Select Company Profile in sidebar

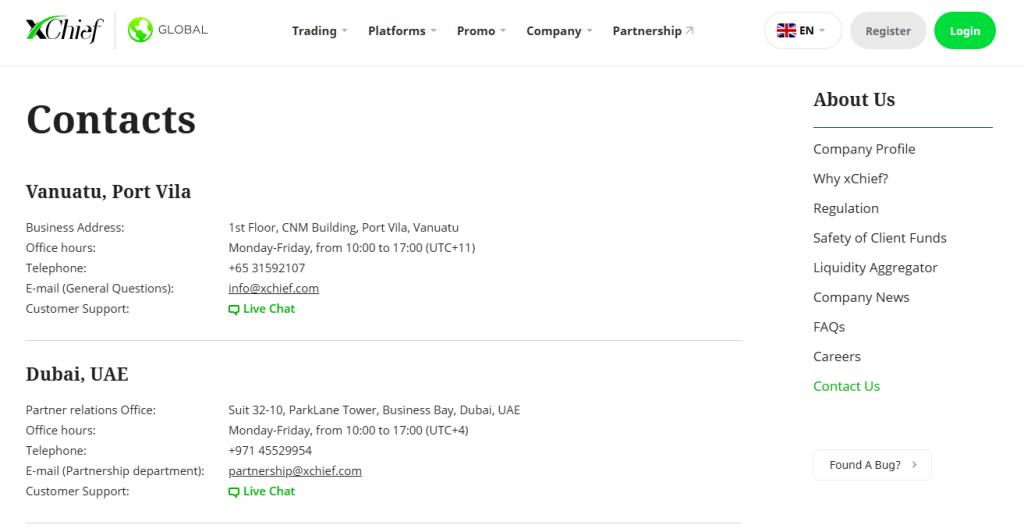(864, 149)
